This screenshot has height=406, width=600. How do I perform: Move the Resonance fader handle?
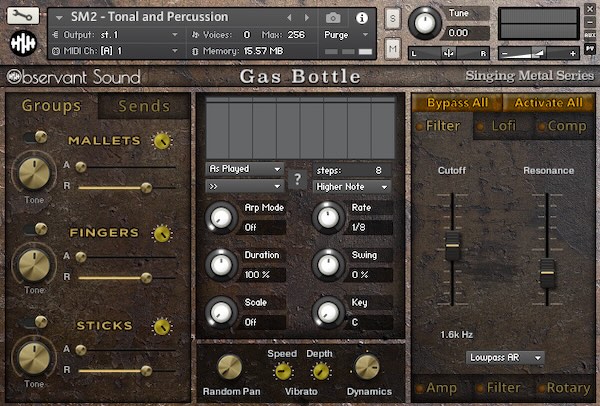(x=547, y=273)
